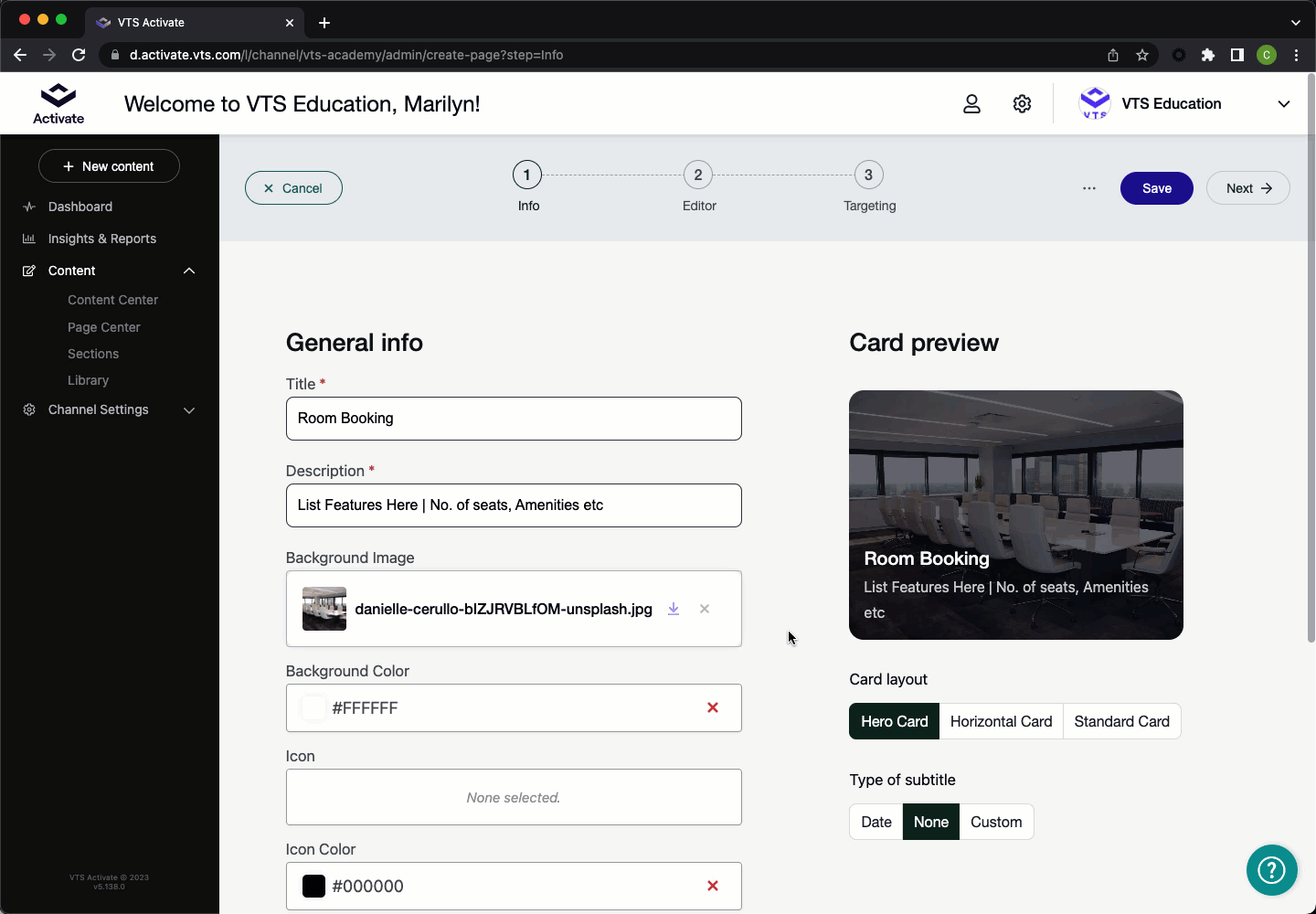Open the help question mark button
This screenshot has height=914, width=1316.
coord(1271,870)
